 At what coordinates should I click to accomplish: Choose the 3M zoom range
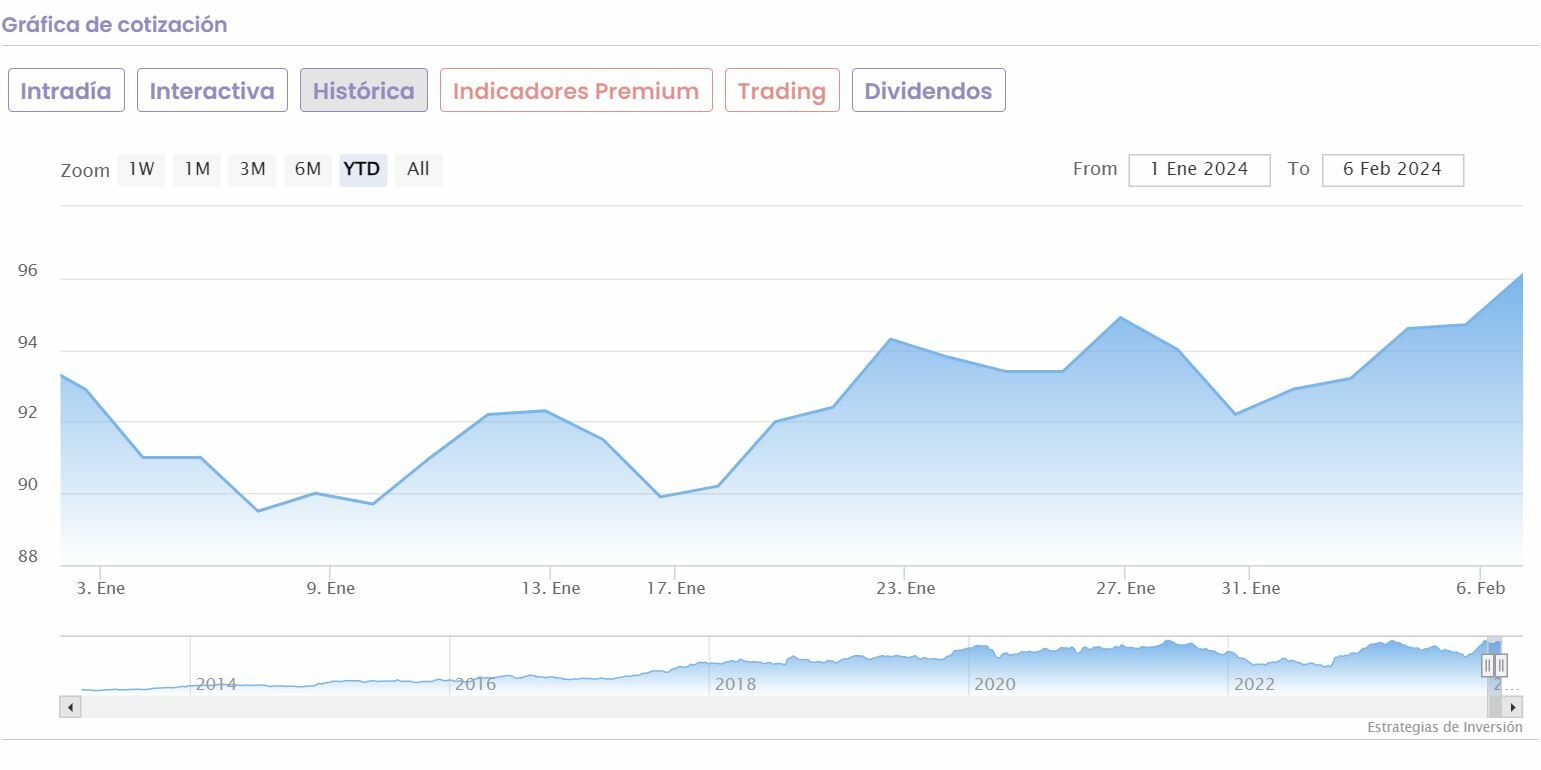[252, 170]
